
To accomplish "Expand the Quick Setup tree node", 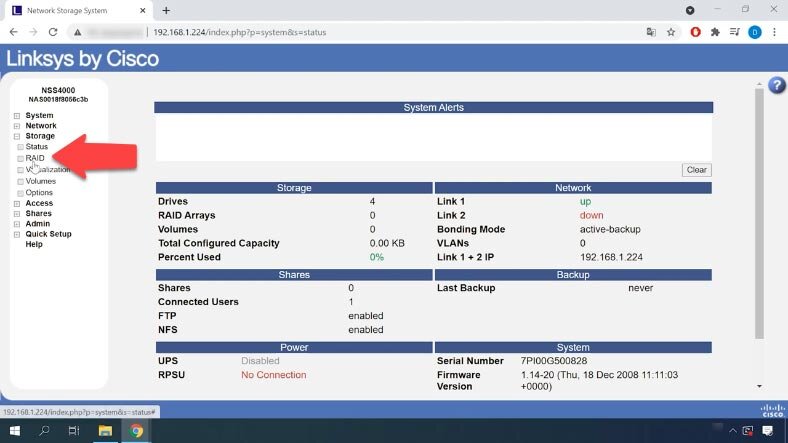I will pyautogui.click(x=17, y=234).
